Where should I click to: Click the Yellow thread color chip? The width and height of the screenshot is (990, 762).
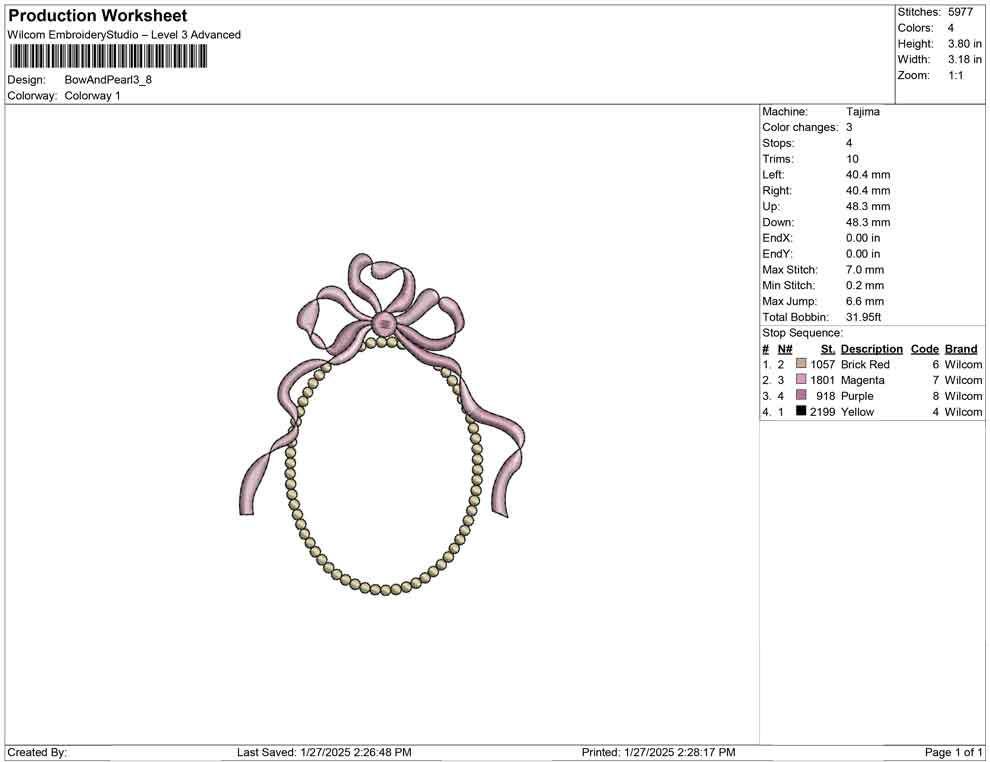[800, 412]
